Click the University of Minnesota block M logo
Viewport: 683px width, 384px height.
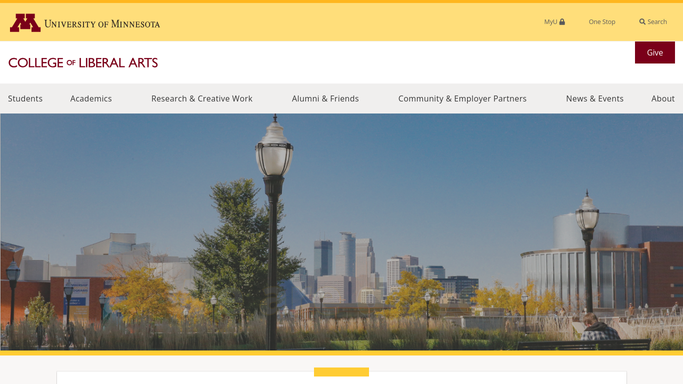click(x=25, y=23)
